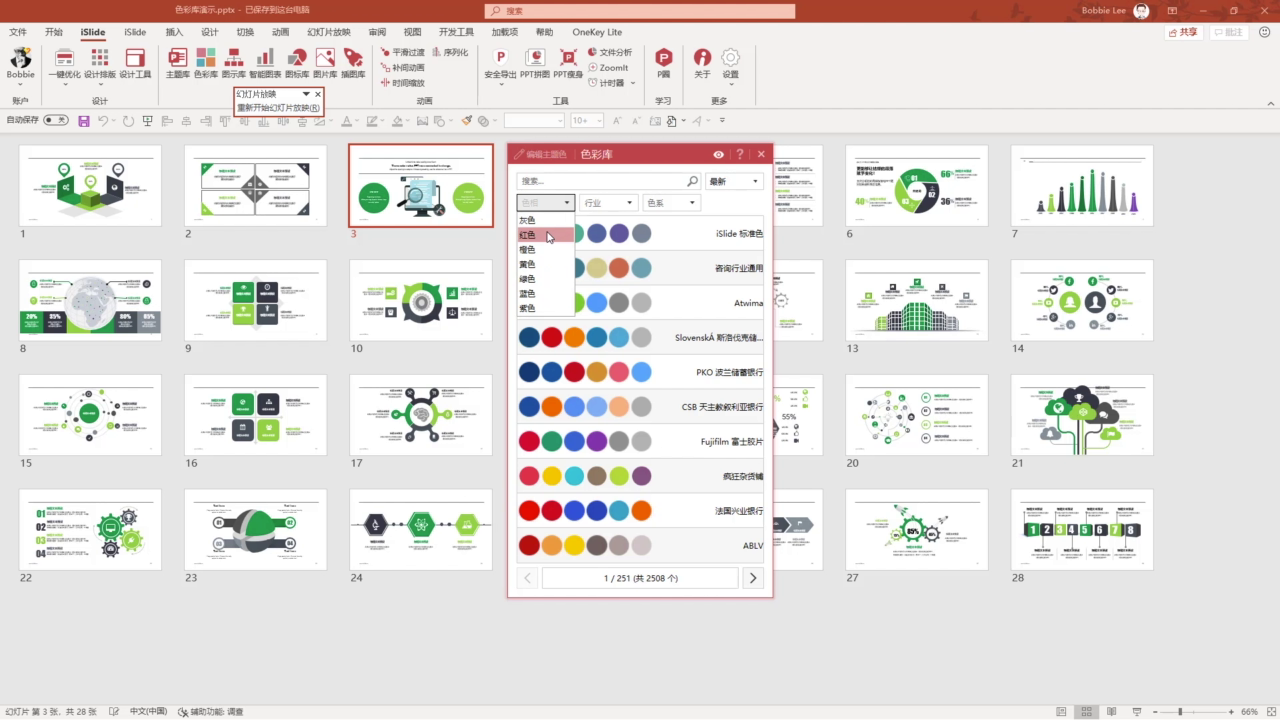The image size is (1280, 720).
Task: Open 文件分析 file analysis
Action: 609,52
